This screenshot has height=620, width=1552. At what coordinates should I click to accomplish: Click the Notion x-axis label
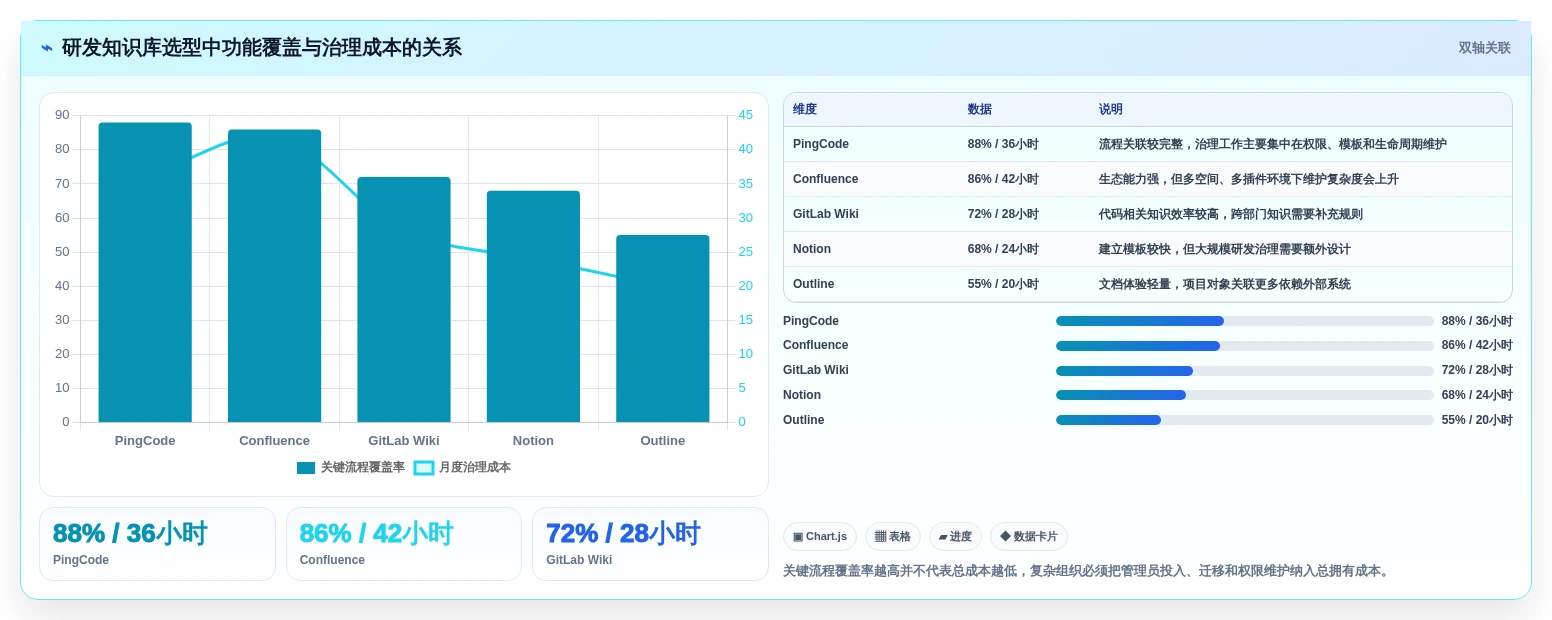pyautogui.click(x=533, y=441)
